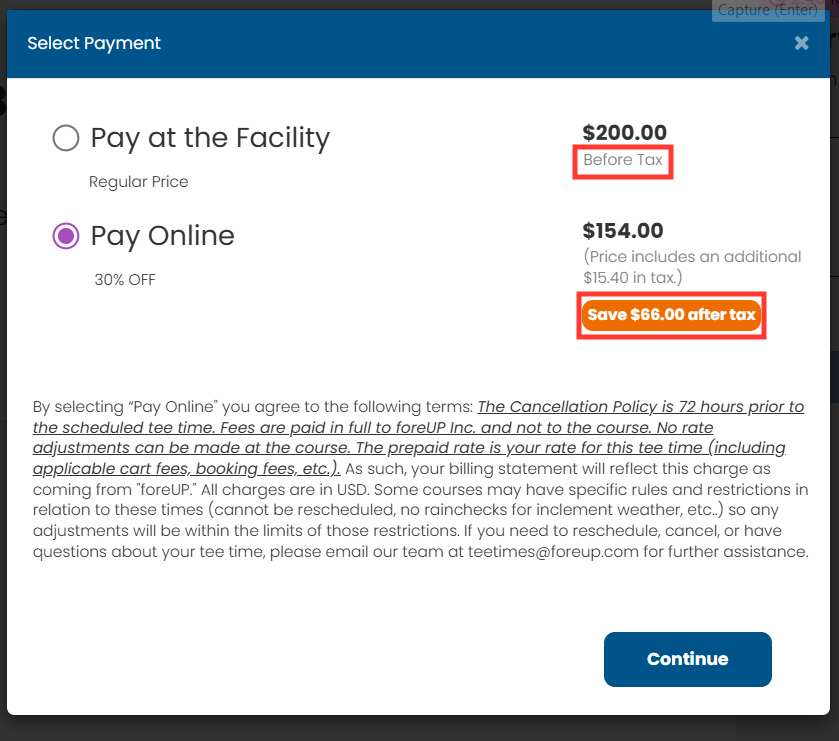The width and height of the screenshot is (839, 741).
Task: Click the additional $15.40 tax note
Action: point(692,267)
